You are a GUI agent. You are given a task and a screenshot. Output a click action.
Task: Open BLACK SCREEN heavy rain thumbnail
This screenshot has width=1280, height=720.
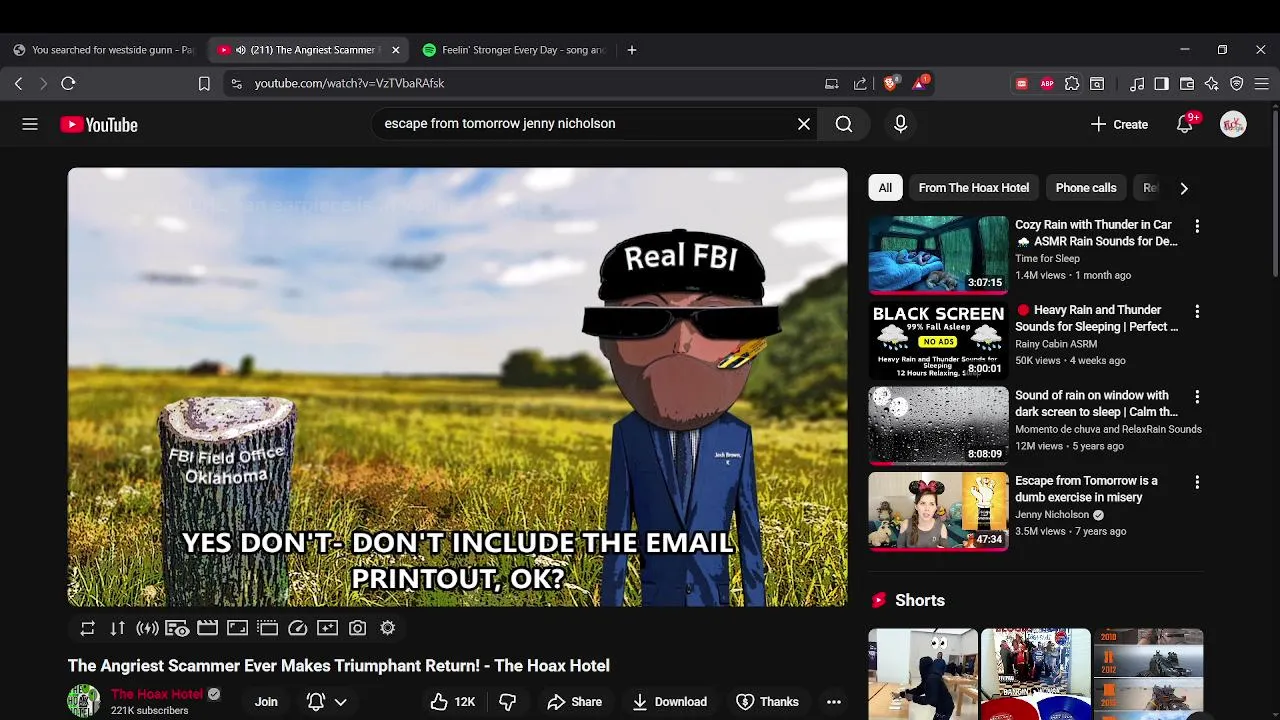(x=938, y=340)
